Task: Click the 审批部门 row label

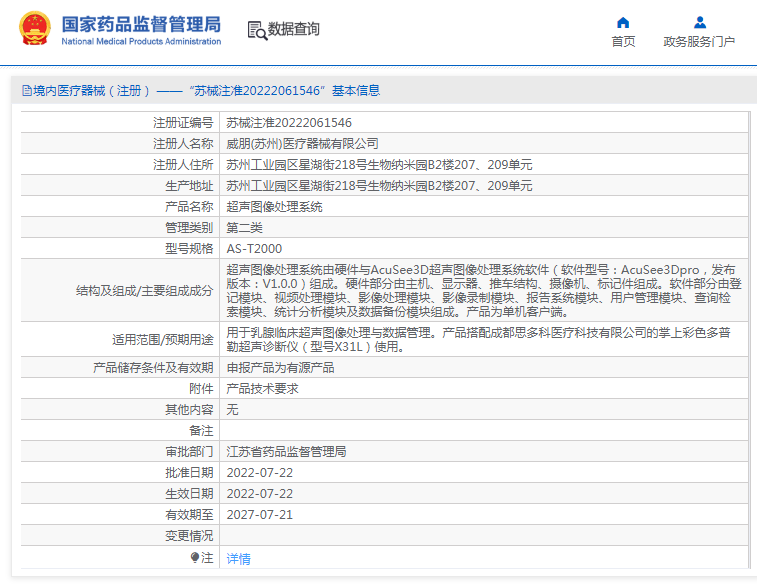Action: tap(189, 451)
